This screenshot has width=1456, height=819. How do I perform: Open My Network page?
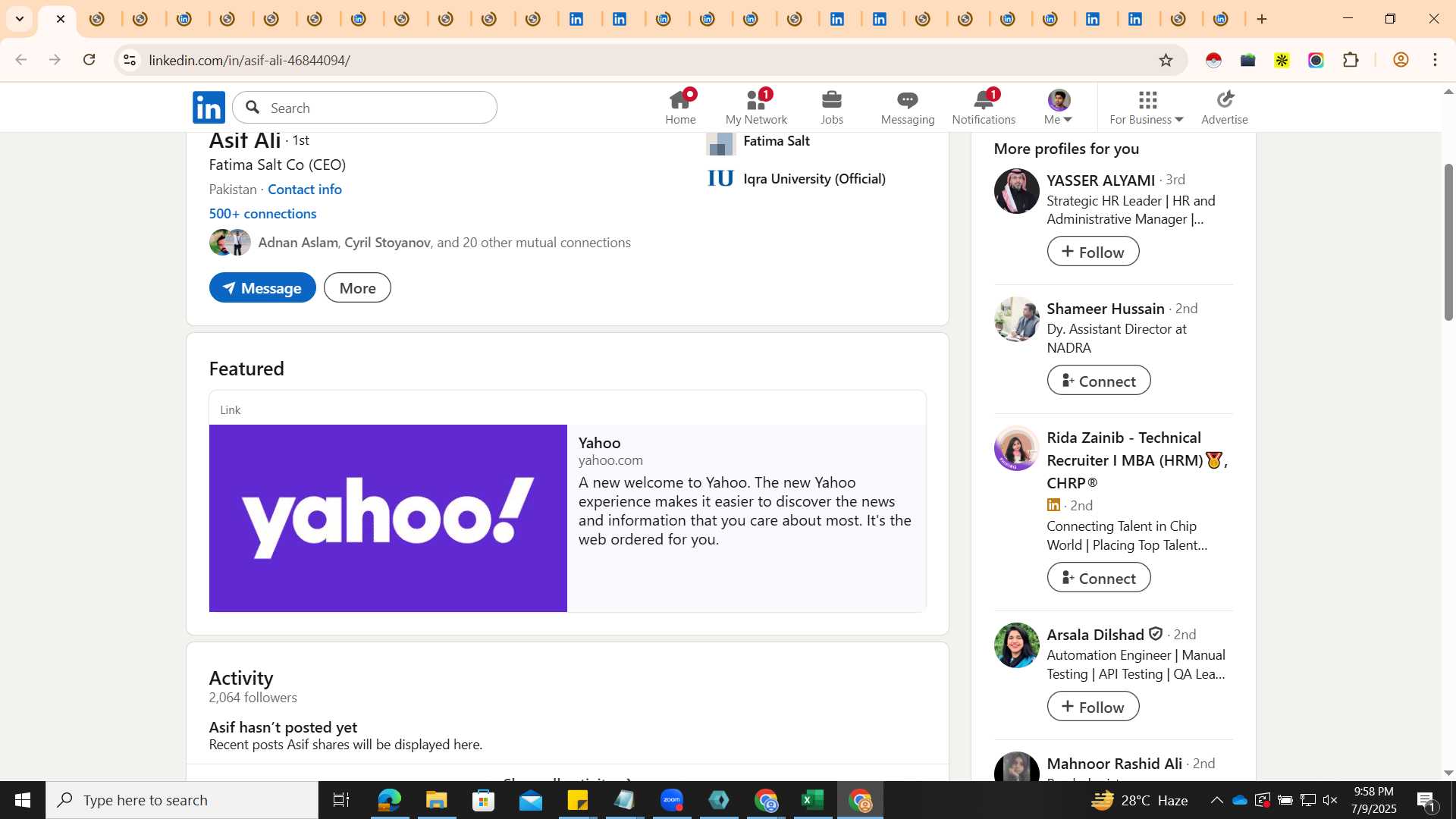(756, 107)
